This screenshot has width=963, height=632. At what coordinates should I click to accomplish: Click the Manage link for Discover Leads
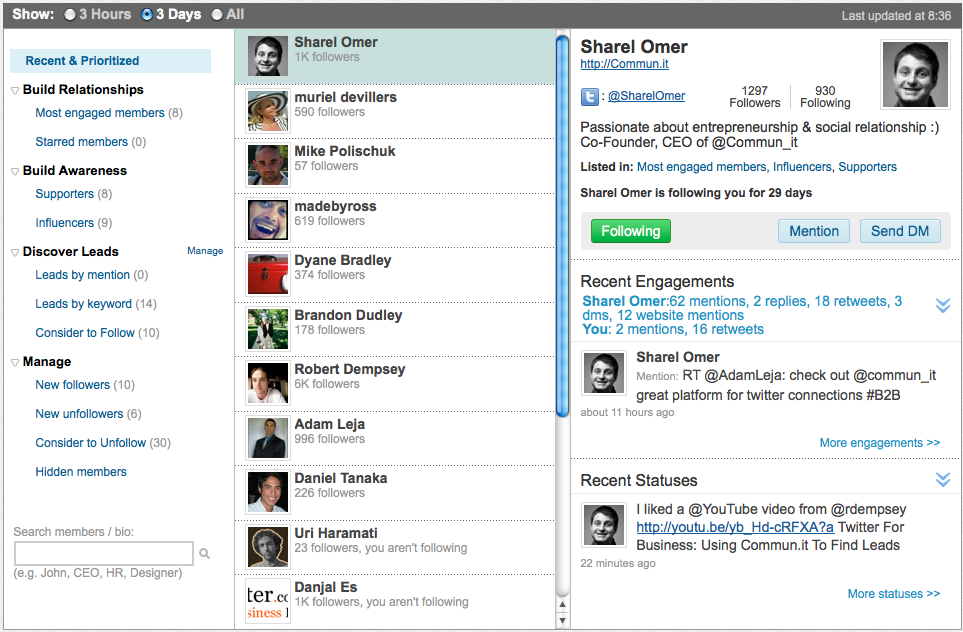pos(205,251)
